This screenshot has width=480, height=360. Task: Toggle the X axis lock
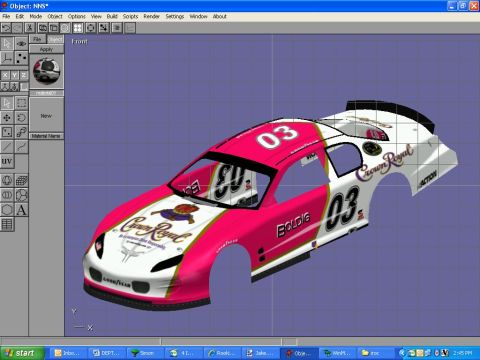coord(5,76)
